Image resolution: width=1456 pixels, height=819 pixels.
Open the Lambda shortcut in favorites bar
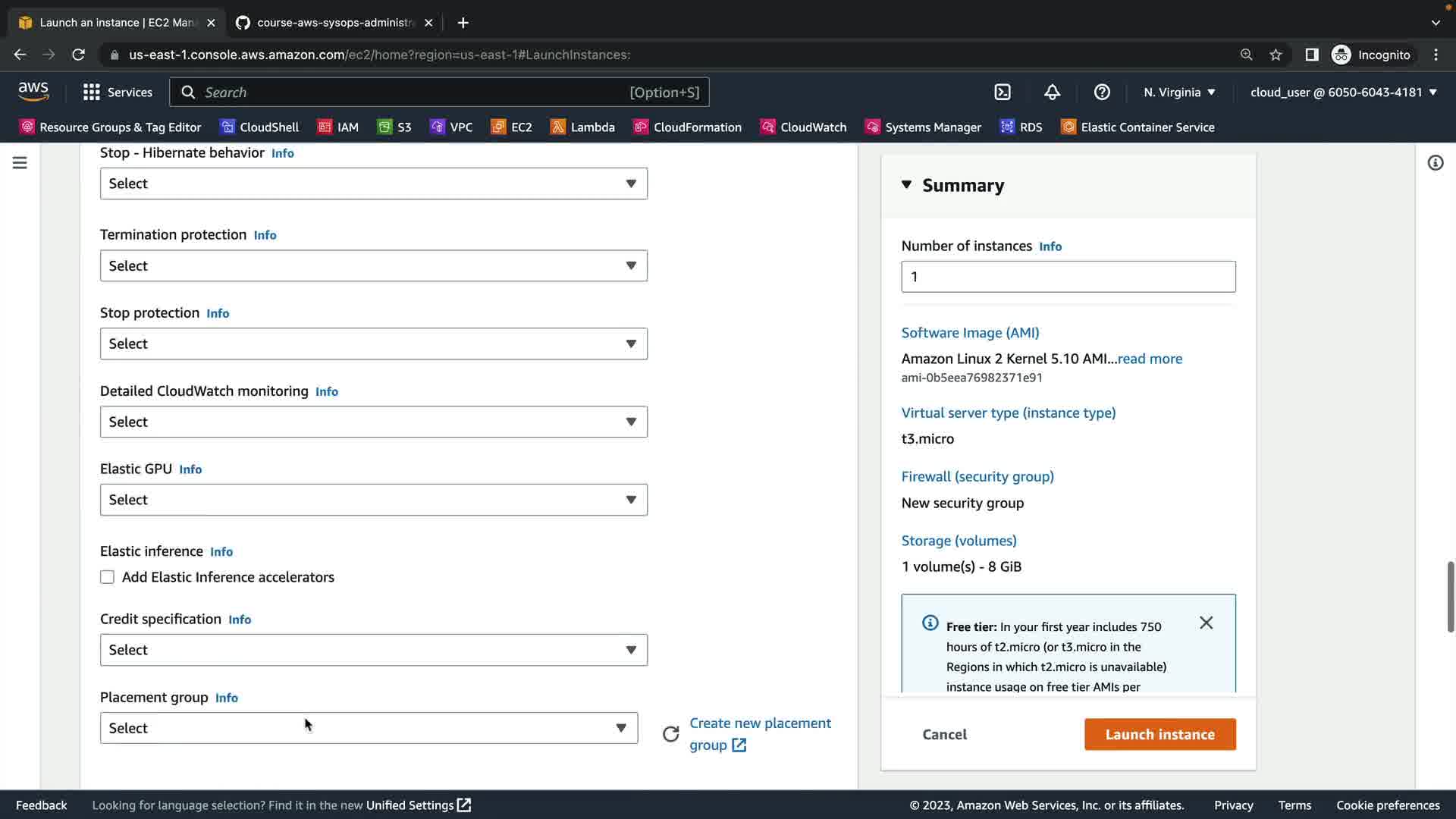[x=582, y=127]
